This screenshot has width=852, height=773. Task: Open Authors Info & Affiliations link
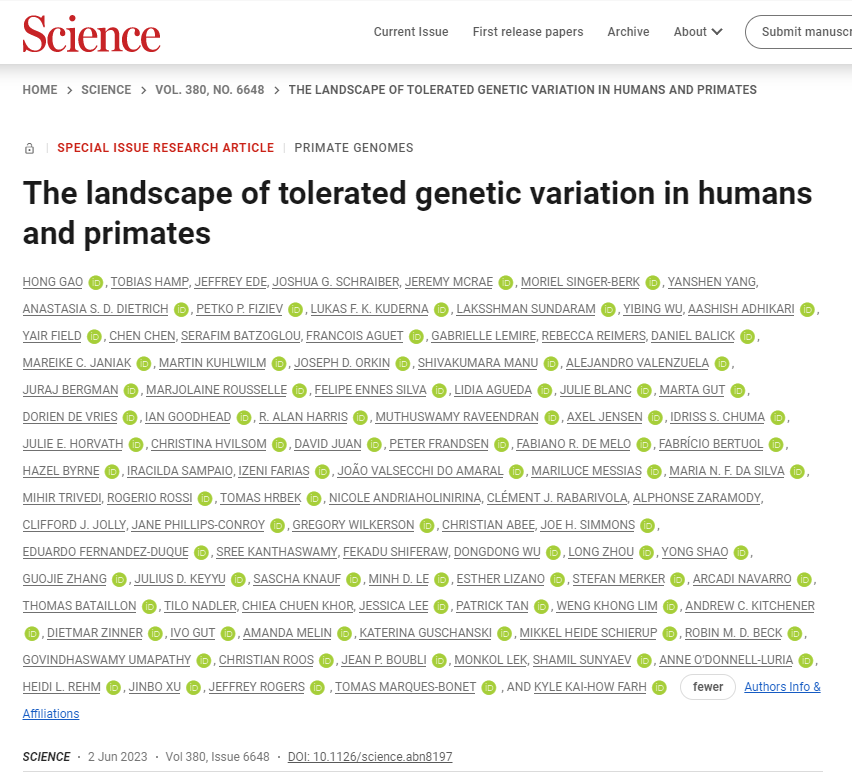coord(782,687)
